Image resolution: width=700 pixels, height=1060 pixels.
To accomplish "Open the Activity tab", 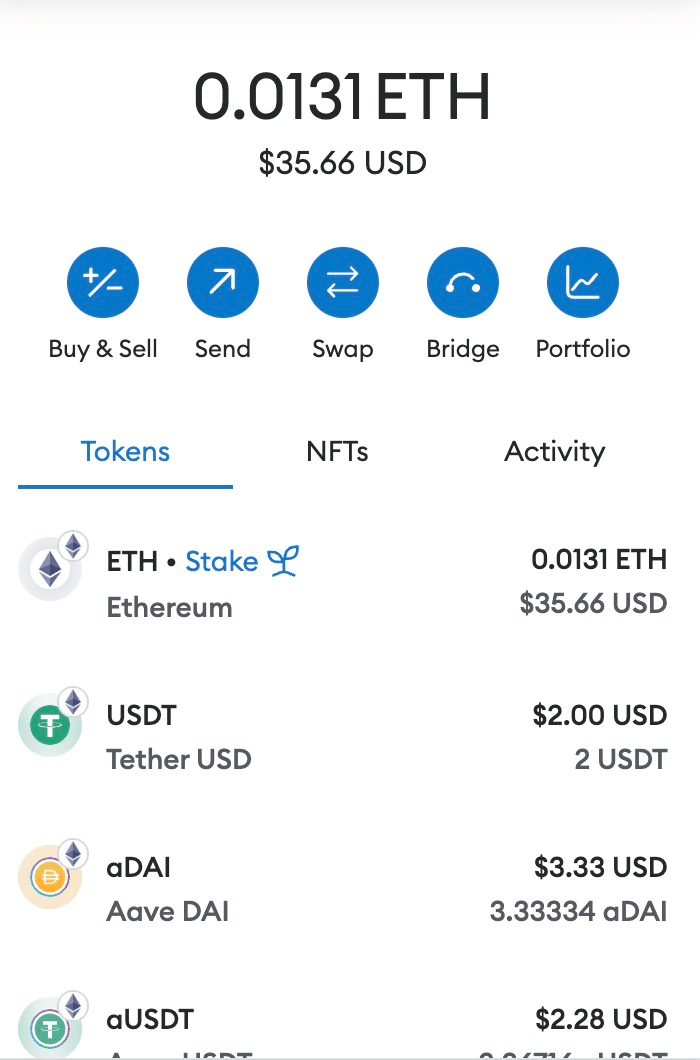I will coord(554,452).
